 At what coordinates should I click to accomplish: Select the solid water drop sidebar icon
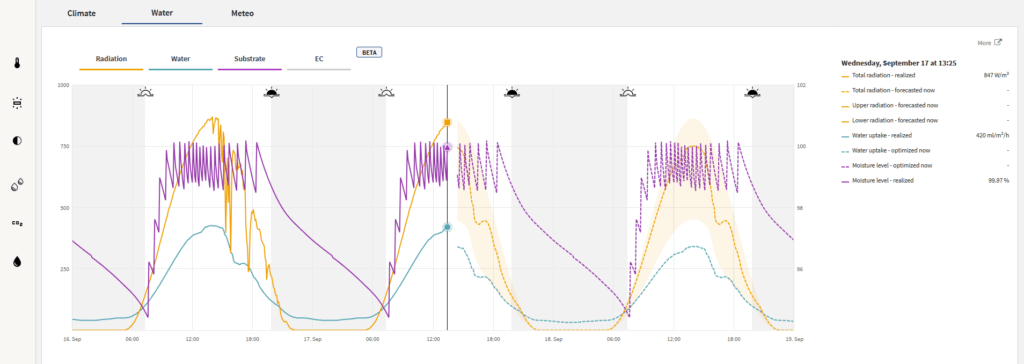point(18,261)
